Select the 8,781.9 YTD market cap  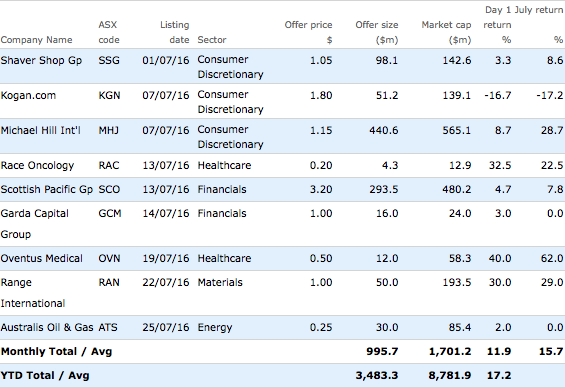coord(450,375)
